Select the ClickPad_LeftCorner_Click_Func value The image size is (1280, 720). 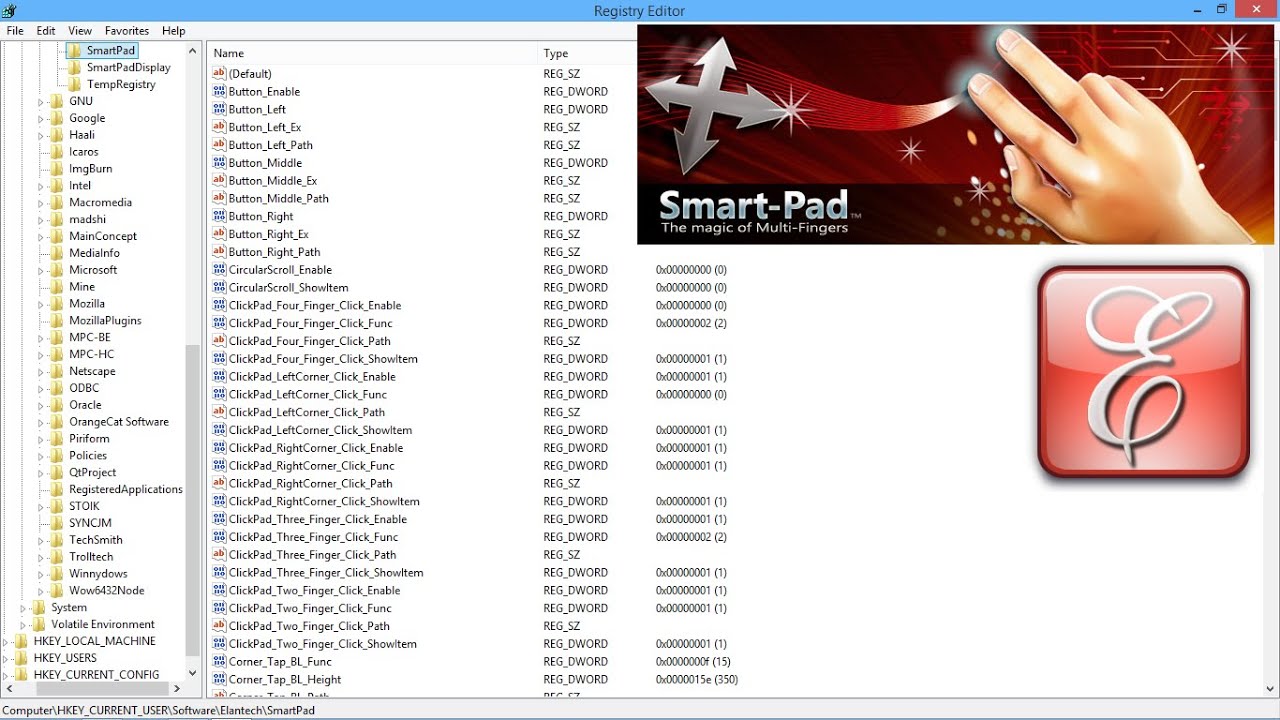click(308, 395)
